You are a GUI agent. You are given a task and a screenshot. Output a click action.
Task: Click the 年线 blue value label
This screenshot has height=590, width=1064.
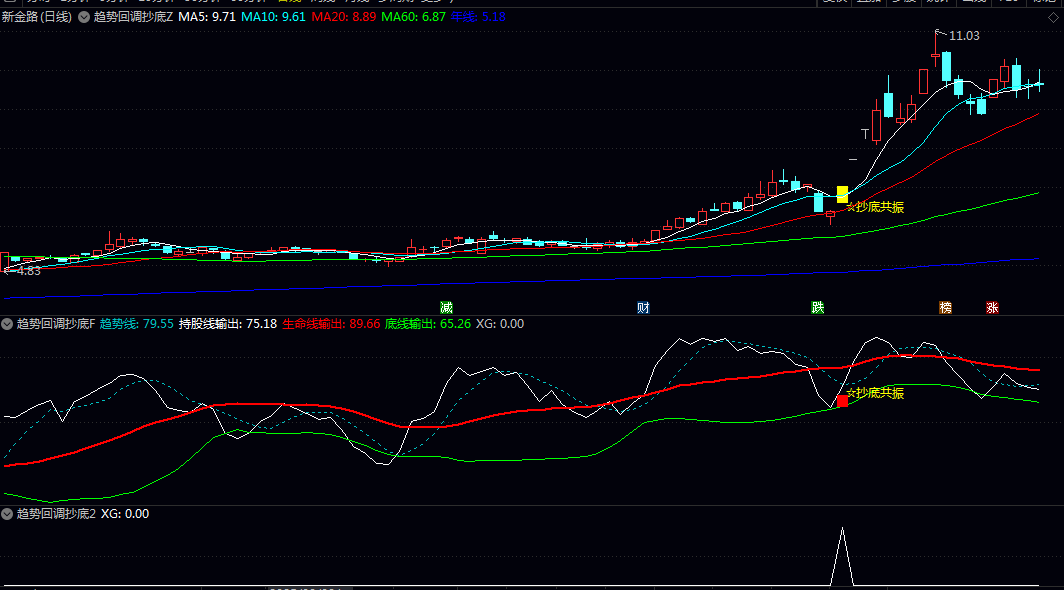478,18
